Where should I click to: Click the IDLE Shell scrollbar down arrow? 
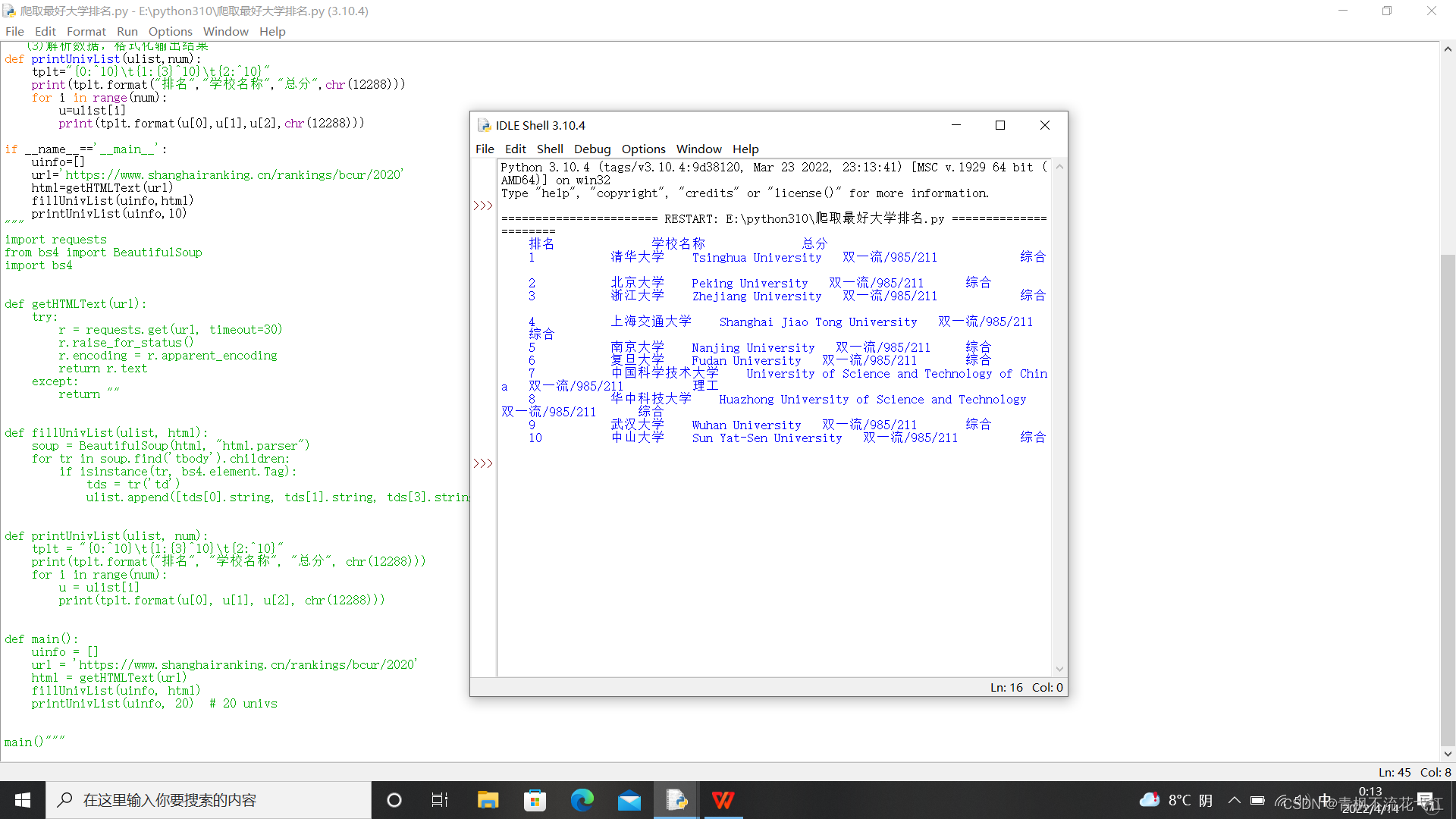(x=1059, y=669)
